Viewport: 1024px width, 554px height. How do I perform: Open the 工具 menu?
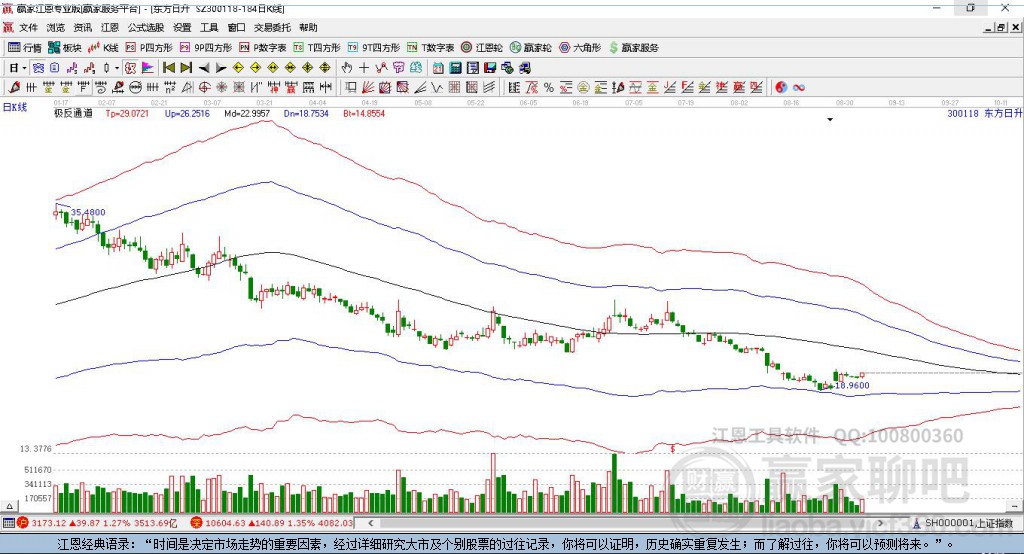tap(209, 27)
